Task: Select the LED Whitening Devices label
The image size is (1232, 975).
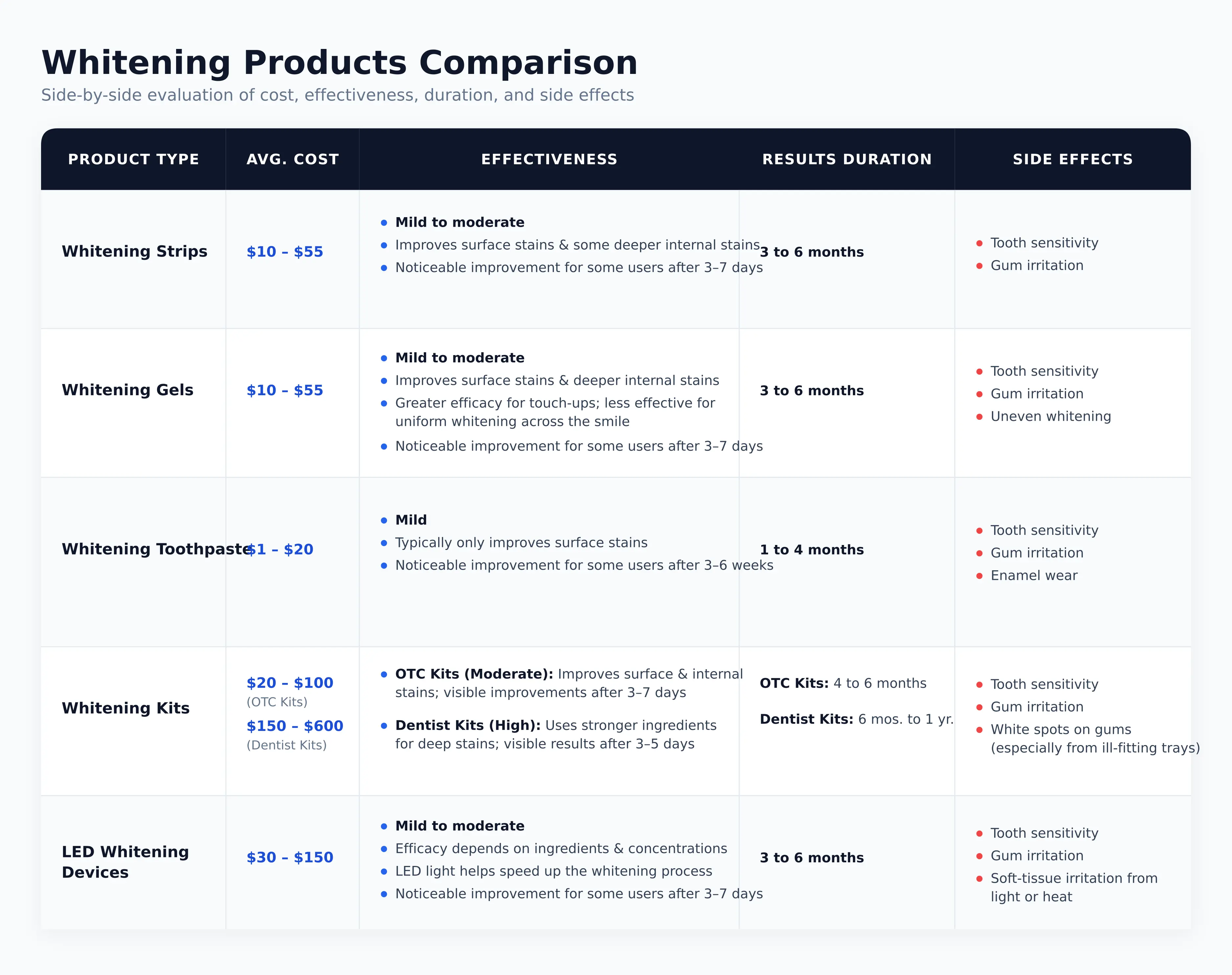Action: (x=125, y=862)
